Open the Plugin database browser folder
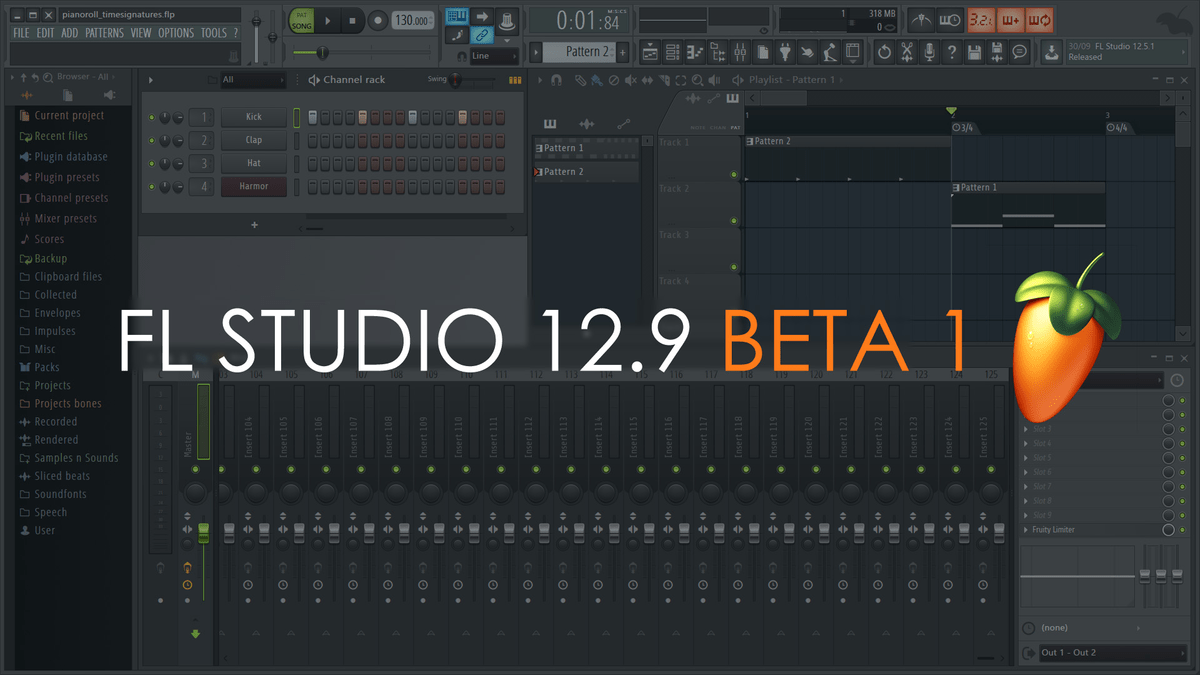This screenshot has width=1200, height=675. pyautogui.click(x=70, y=157)
